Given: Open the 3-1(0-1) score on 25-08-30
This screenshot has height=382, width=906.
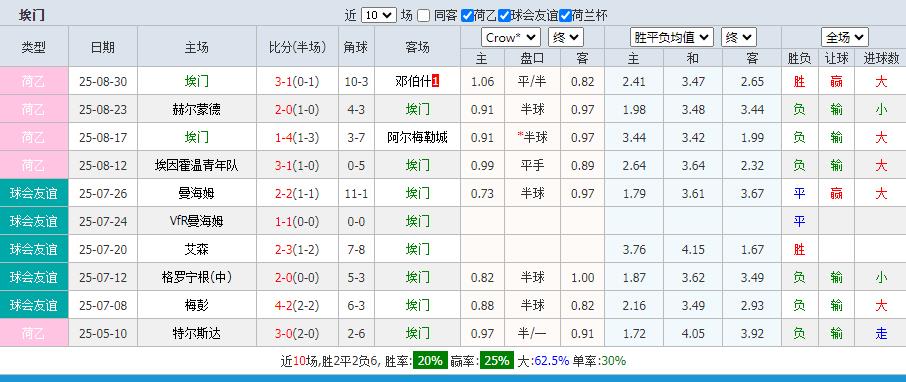Looking at the screenshot, I should click(297, 81).
